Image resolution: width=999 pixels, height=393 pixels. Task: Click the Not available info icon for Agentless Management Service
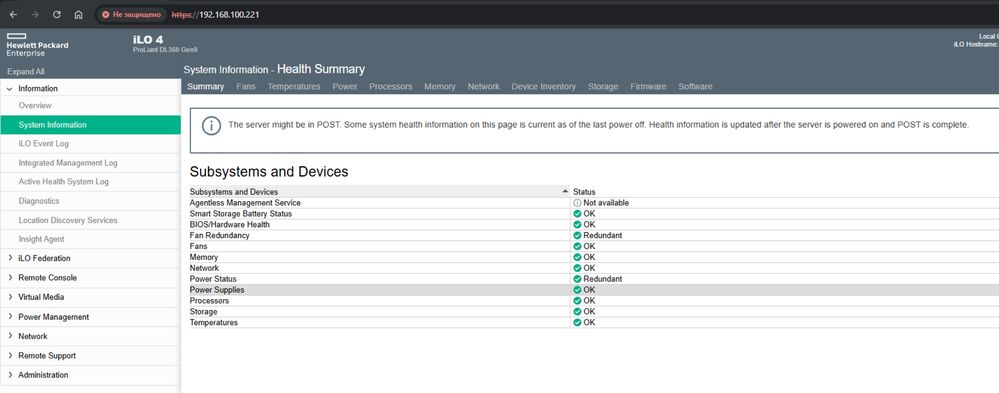[x=577, y=203]
